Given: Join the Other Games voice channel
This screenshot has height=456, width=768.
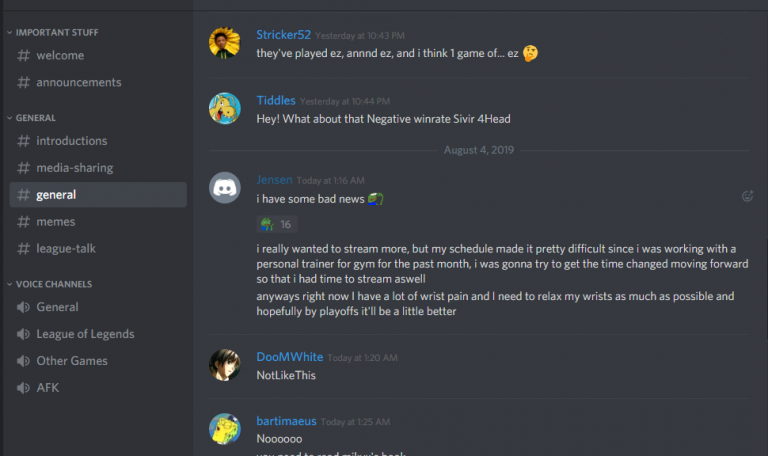Looking at the screenshot, I should tap(98, 361).
